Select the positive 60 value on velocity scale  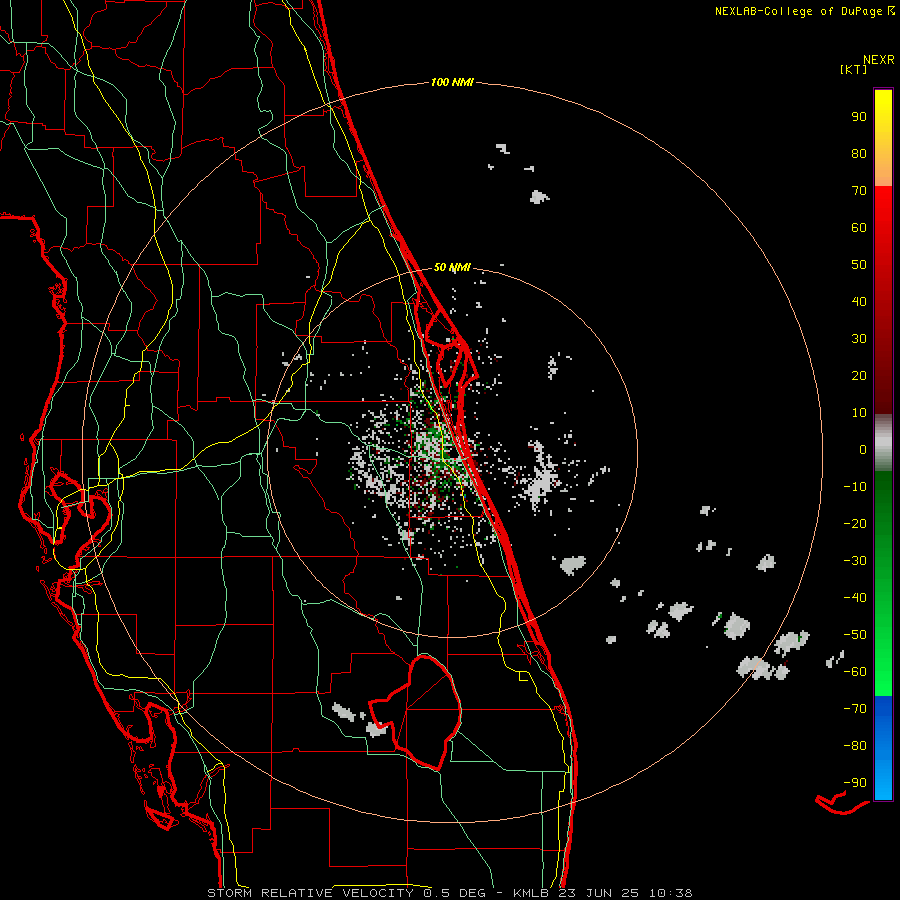tap(859, 227)
